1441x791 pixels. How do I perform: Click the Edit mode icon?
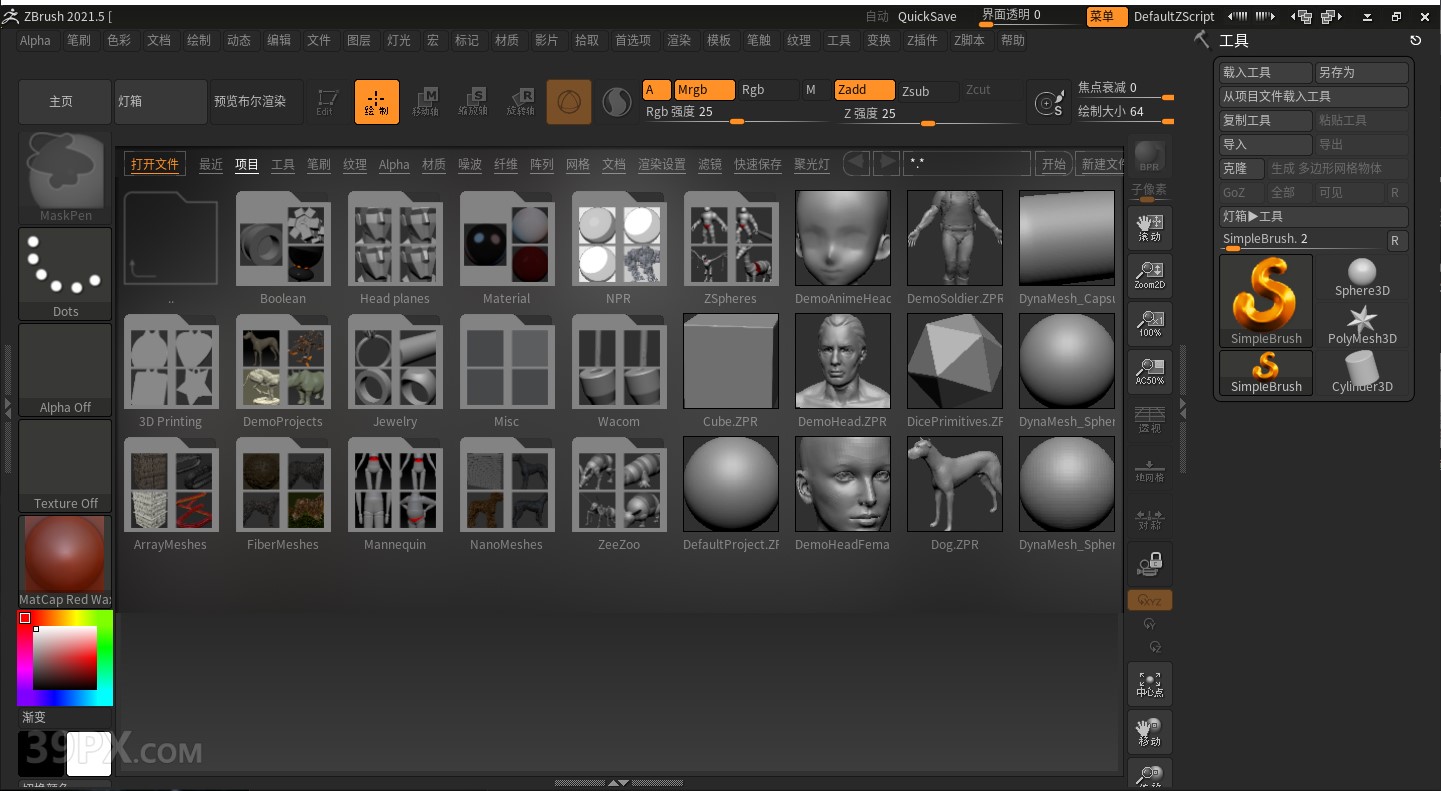(x=325, y=102)
